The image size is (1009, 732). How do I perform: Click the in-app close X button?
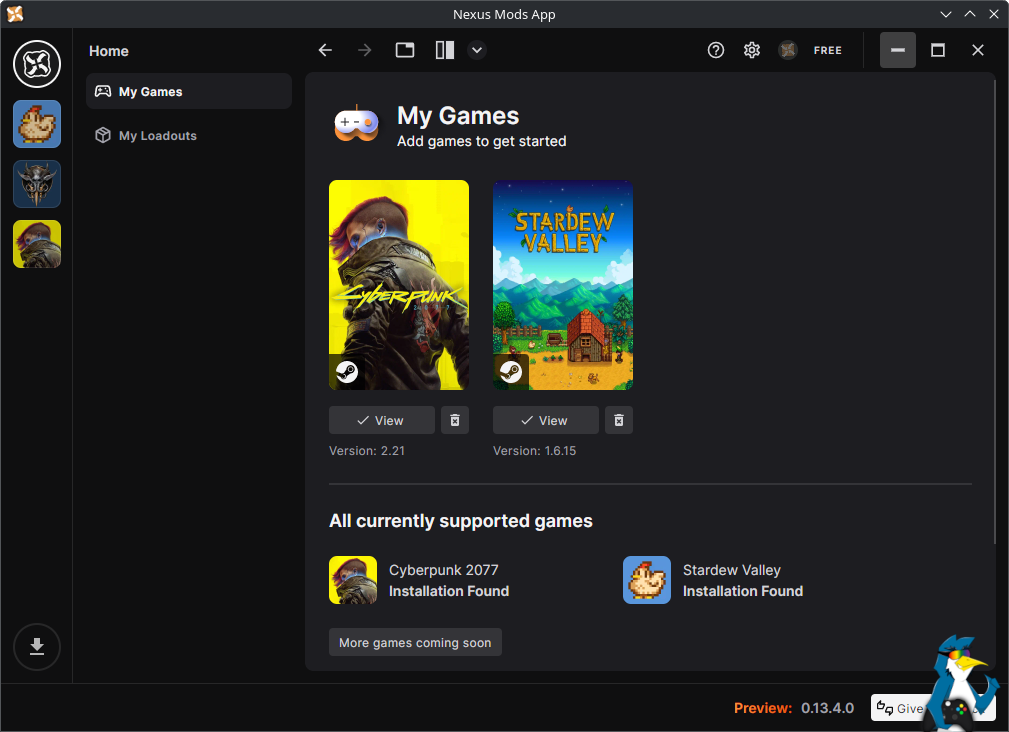pyautogui.click(x=978, y=50)
